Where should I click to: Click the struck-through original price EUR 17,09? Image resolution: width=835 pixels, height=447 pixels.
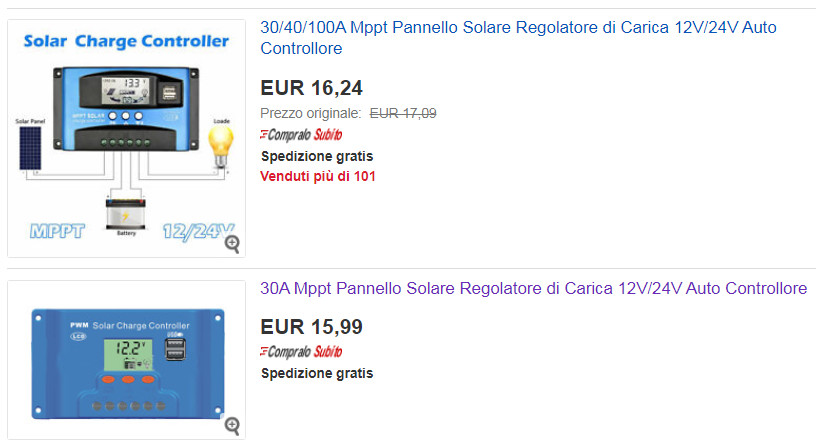coord(403,114)
